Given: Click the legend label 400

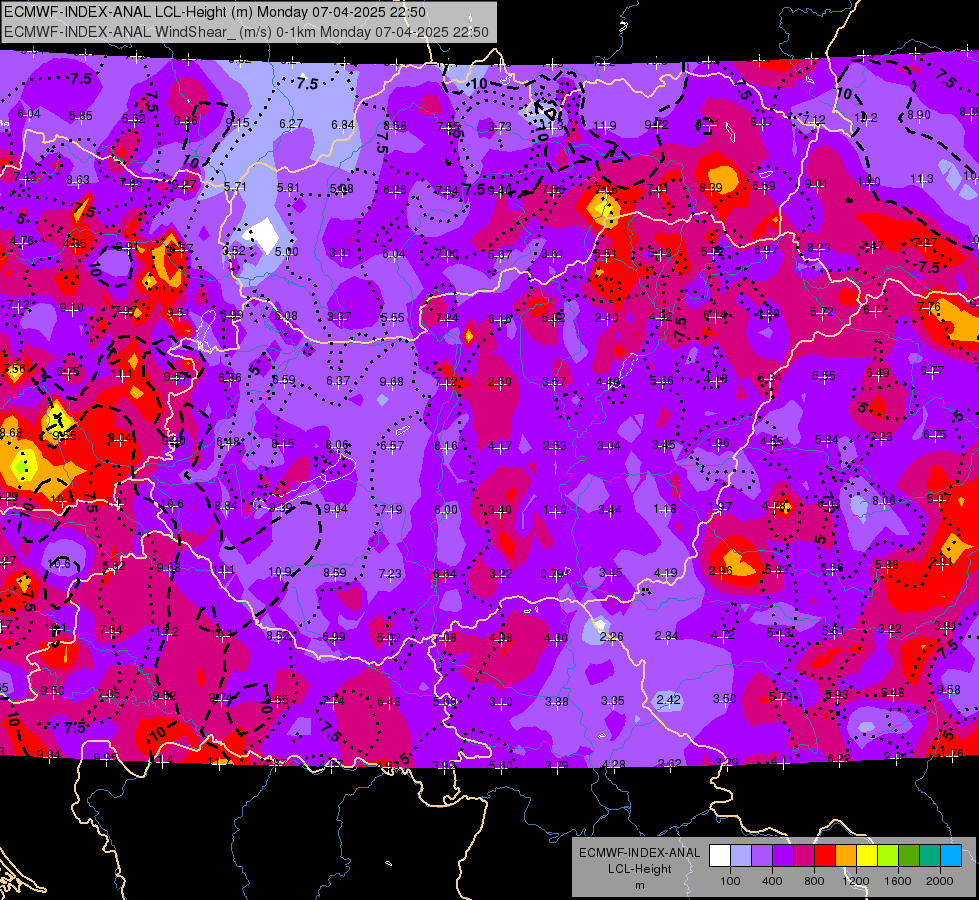Looking at the screenshot, I should coord(772,881).
